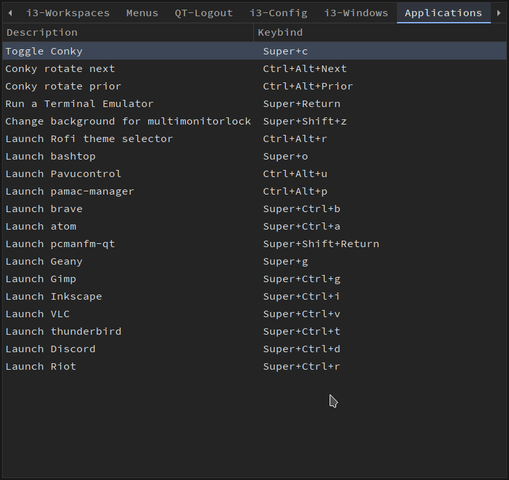Select the Launch bashtop row
Viewport: 509px width, 480px height.
tap(255, 156)
